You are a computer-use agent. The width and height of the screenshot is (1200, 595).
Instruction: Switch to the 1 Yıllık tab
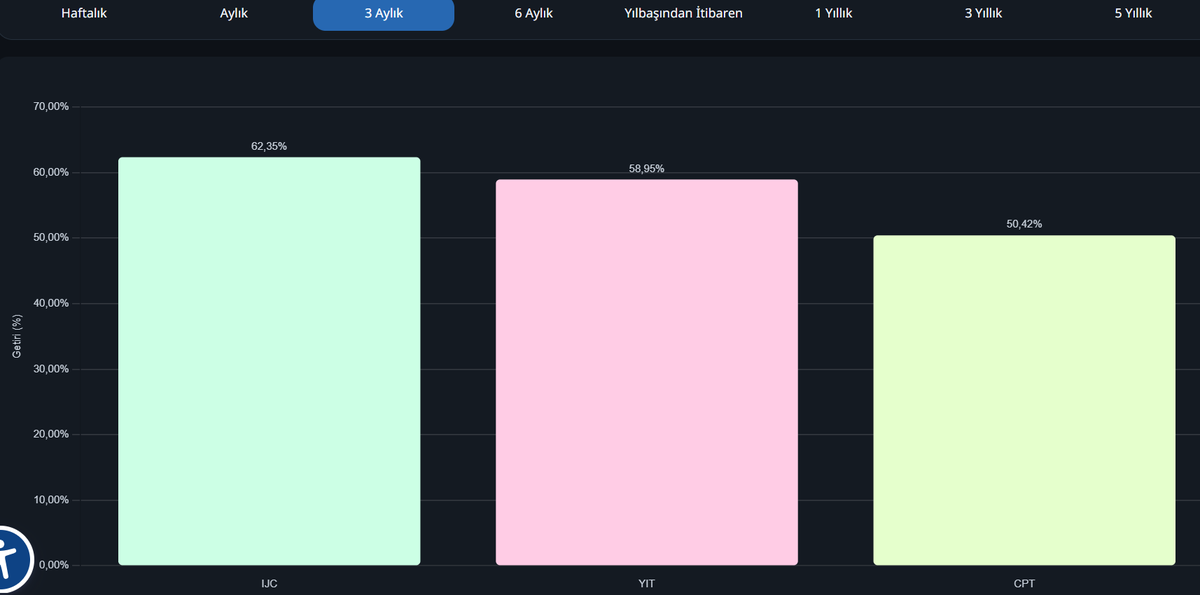coord(833,14)
